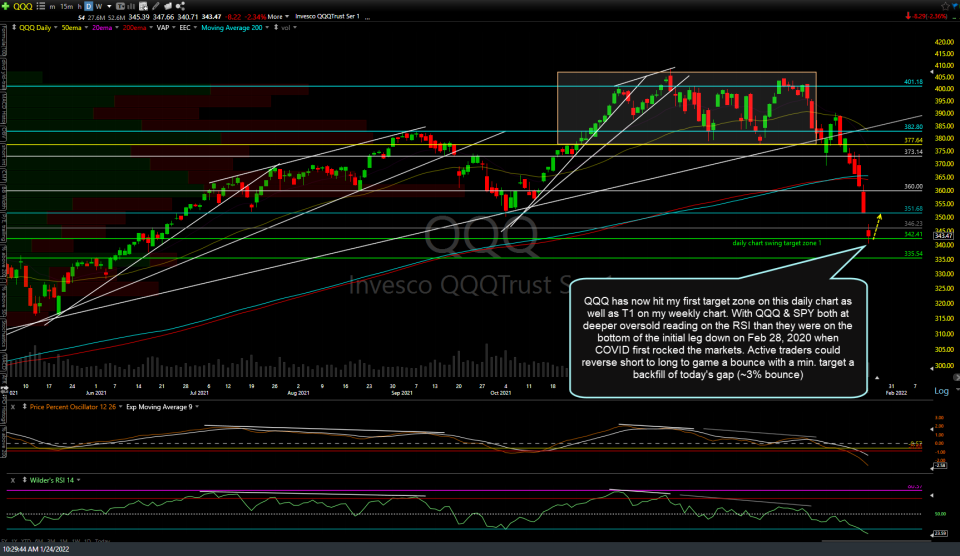Click the 10:29:44 AM 1/24/2022 timestamp
This screenshot has height=556, width=960.
36,549
